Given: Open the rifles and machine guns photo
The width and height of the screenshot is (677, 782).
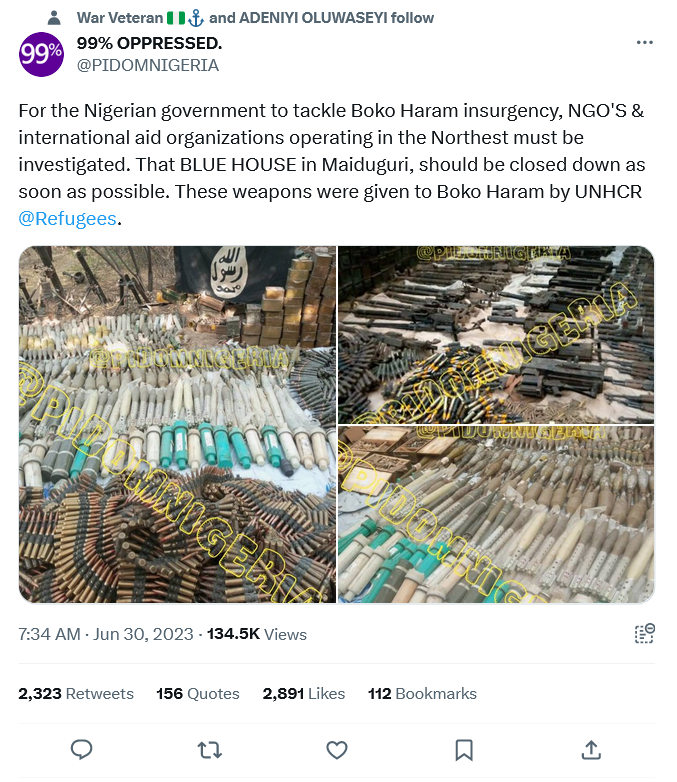Looking at the screenshot, I should coord(496,335).
